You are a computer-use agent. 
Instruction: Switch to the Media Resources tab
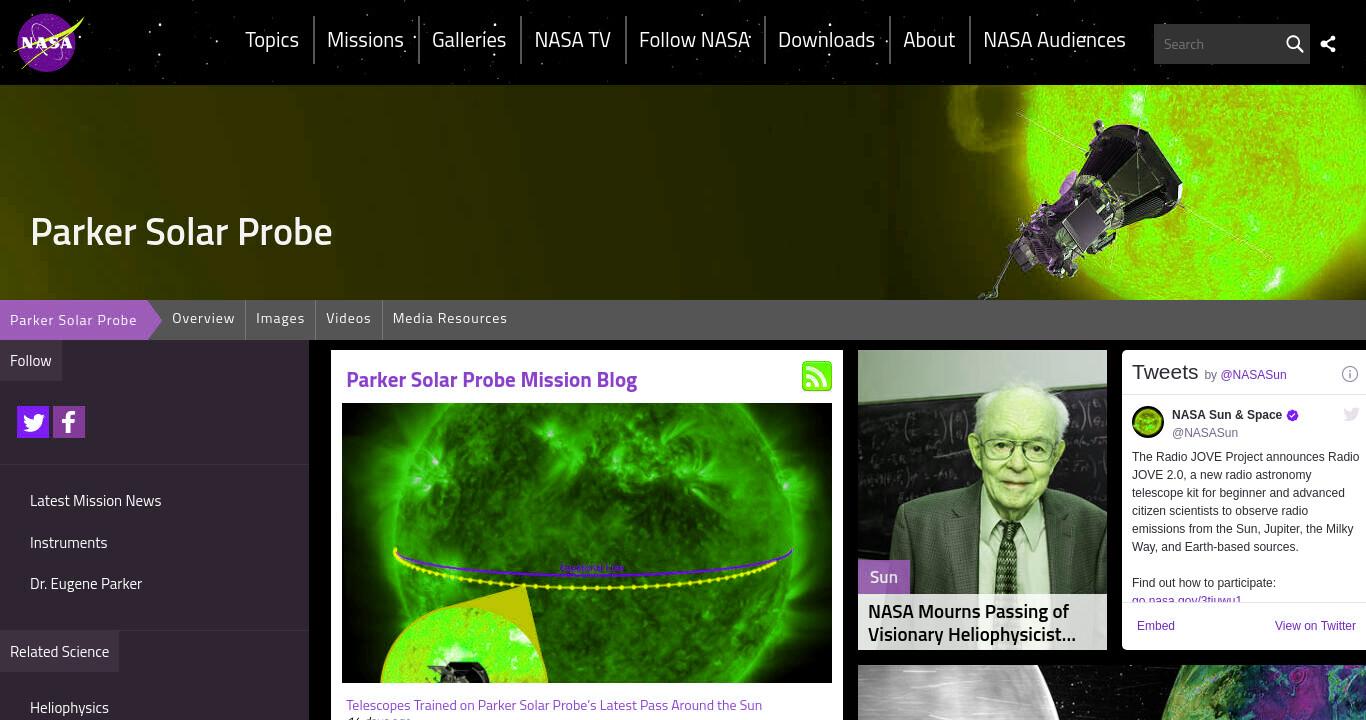pos(450,318)
